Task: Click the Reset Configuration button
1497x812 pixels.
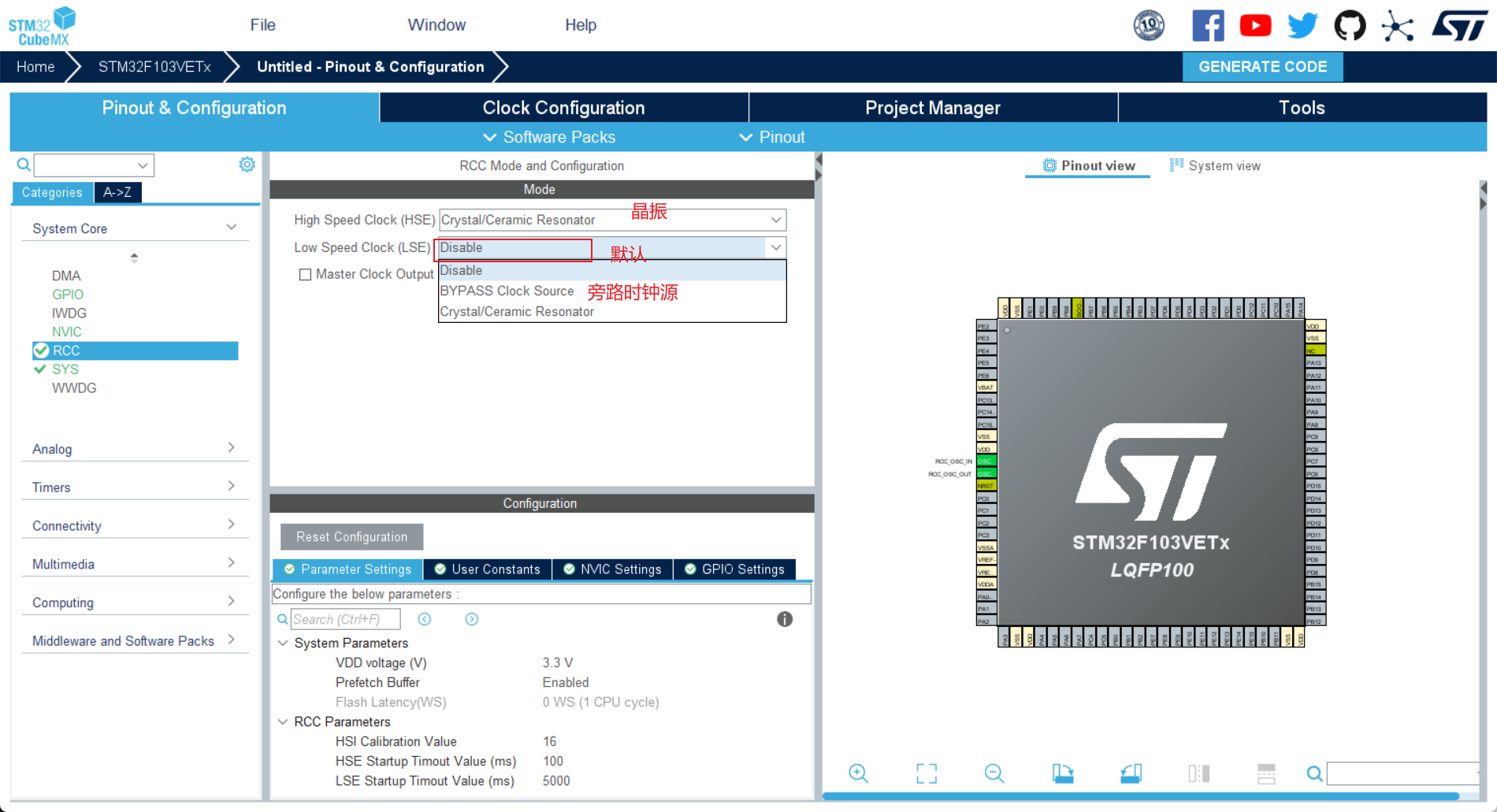Action: pyautogui.click(x=352, y=537)
